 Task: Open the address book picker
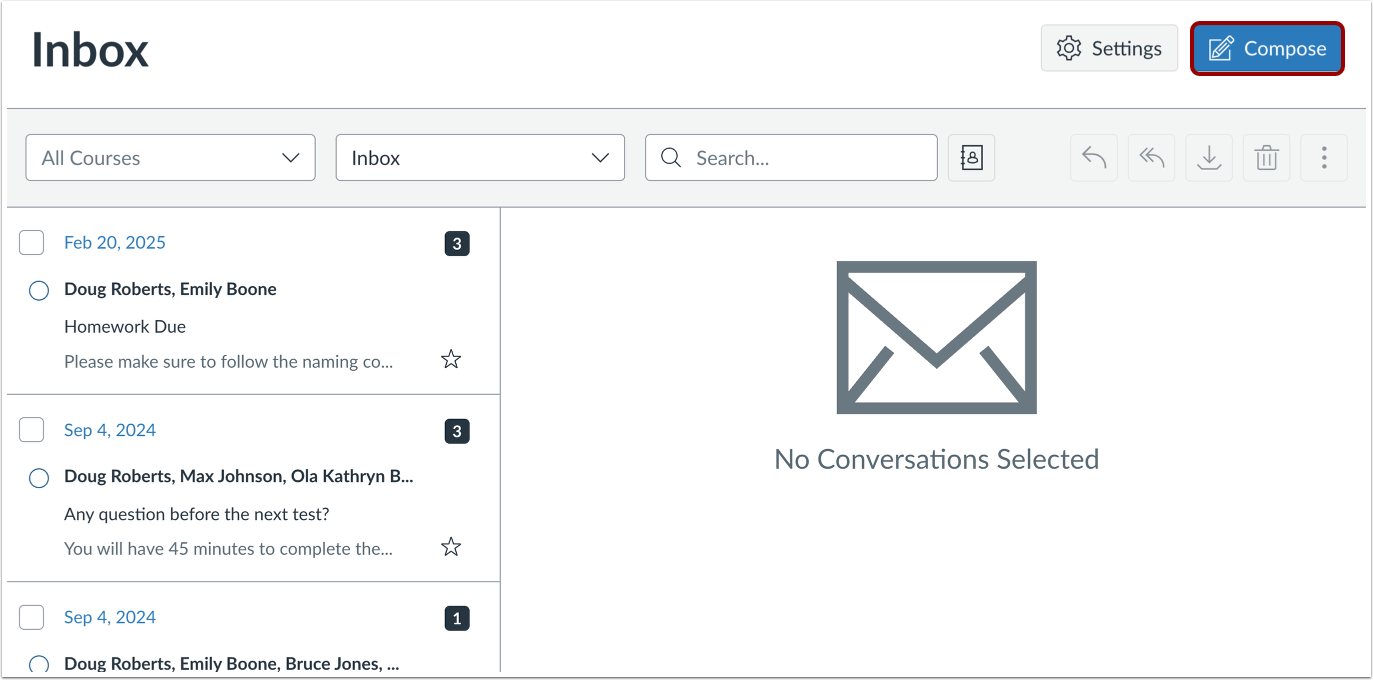970,157
